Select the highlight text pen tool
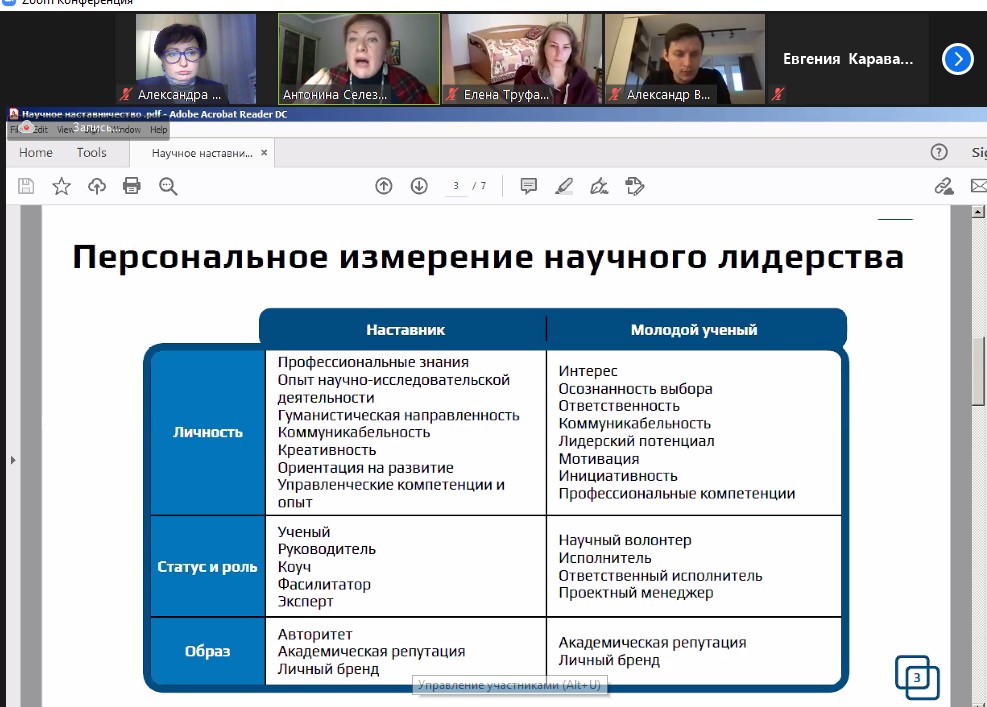 [564, 186]
